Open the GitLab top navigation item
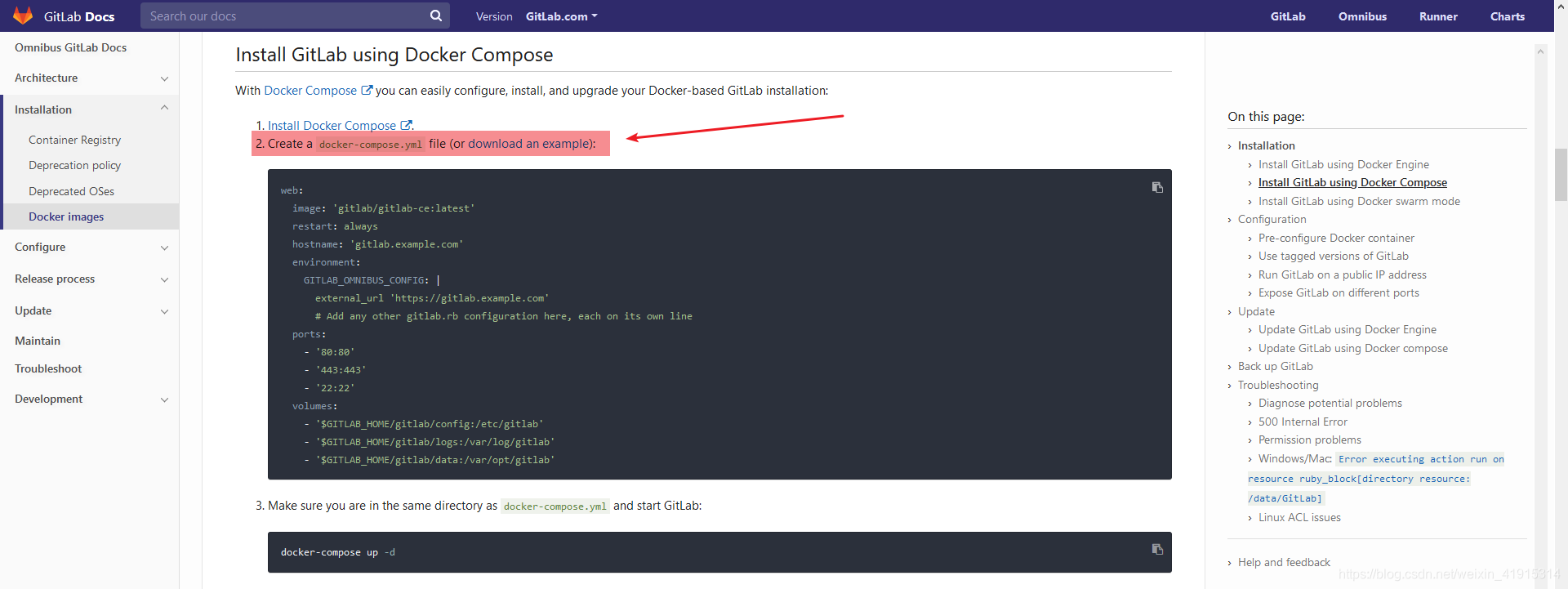The height and width of the screenshot is (589, 1568). (1288, 16)
